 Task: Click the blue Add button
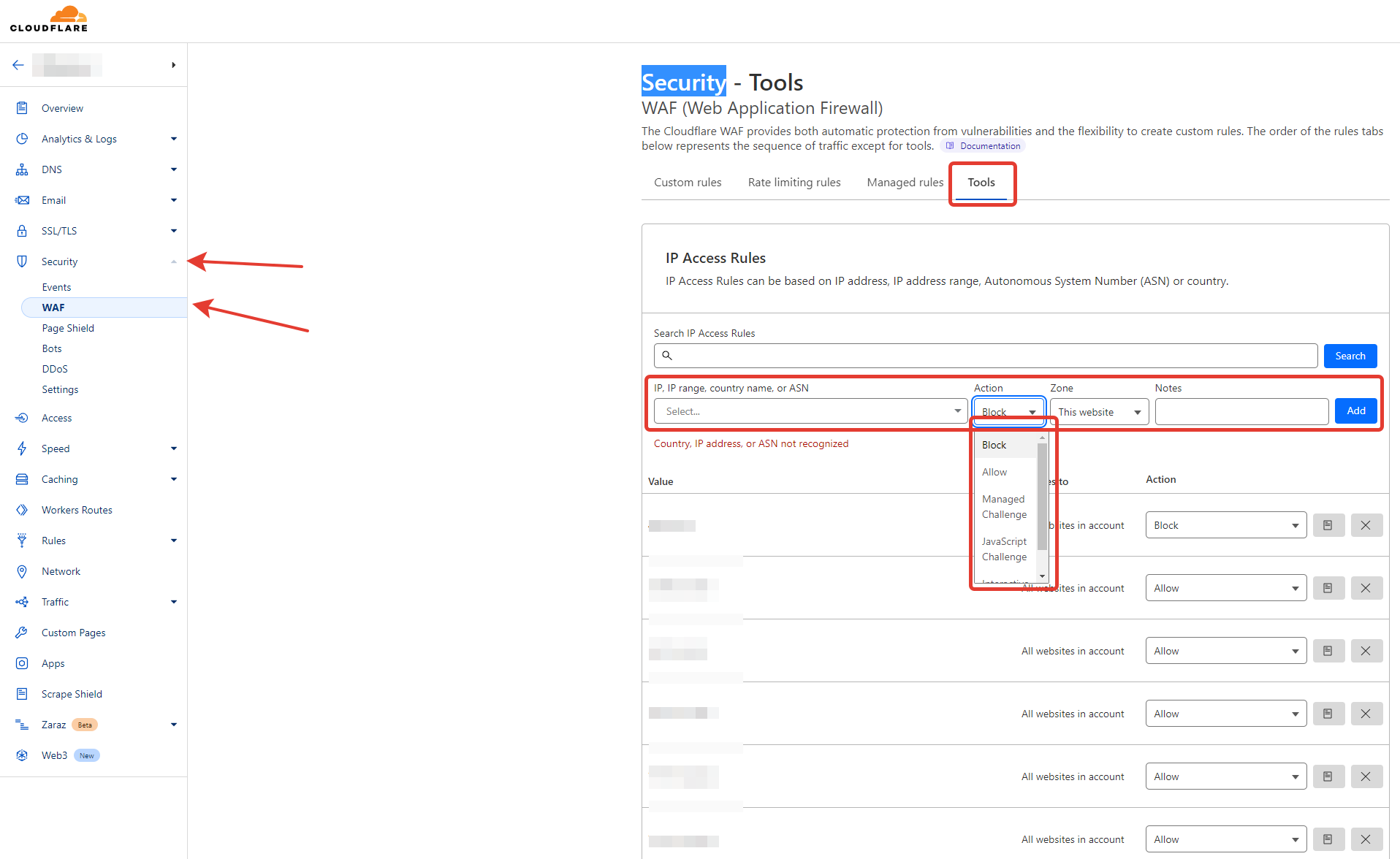[x=1355, y=411]
